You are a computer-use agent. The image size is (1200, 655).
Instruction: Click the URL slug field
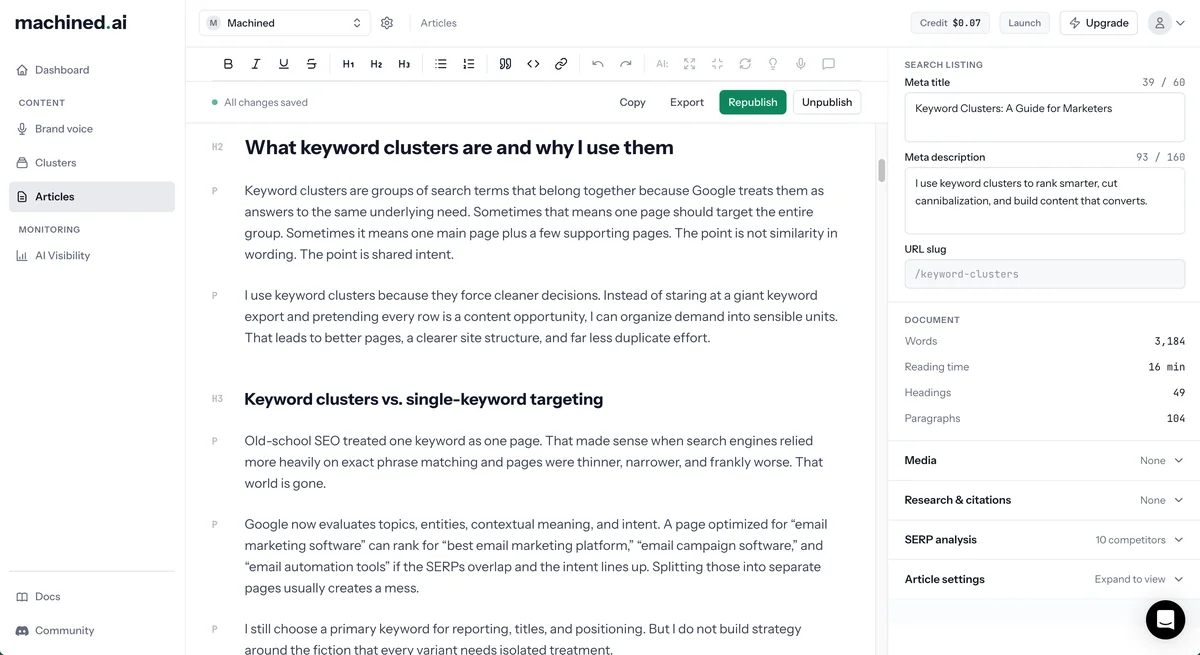[1044, 274]
